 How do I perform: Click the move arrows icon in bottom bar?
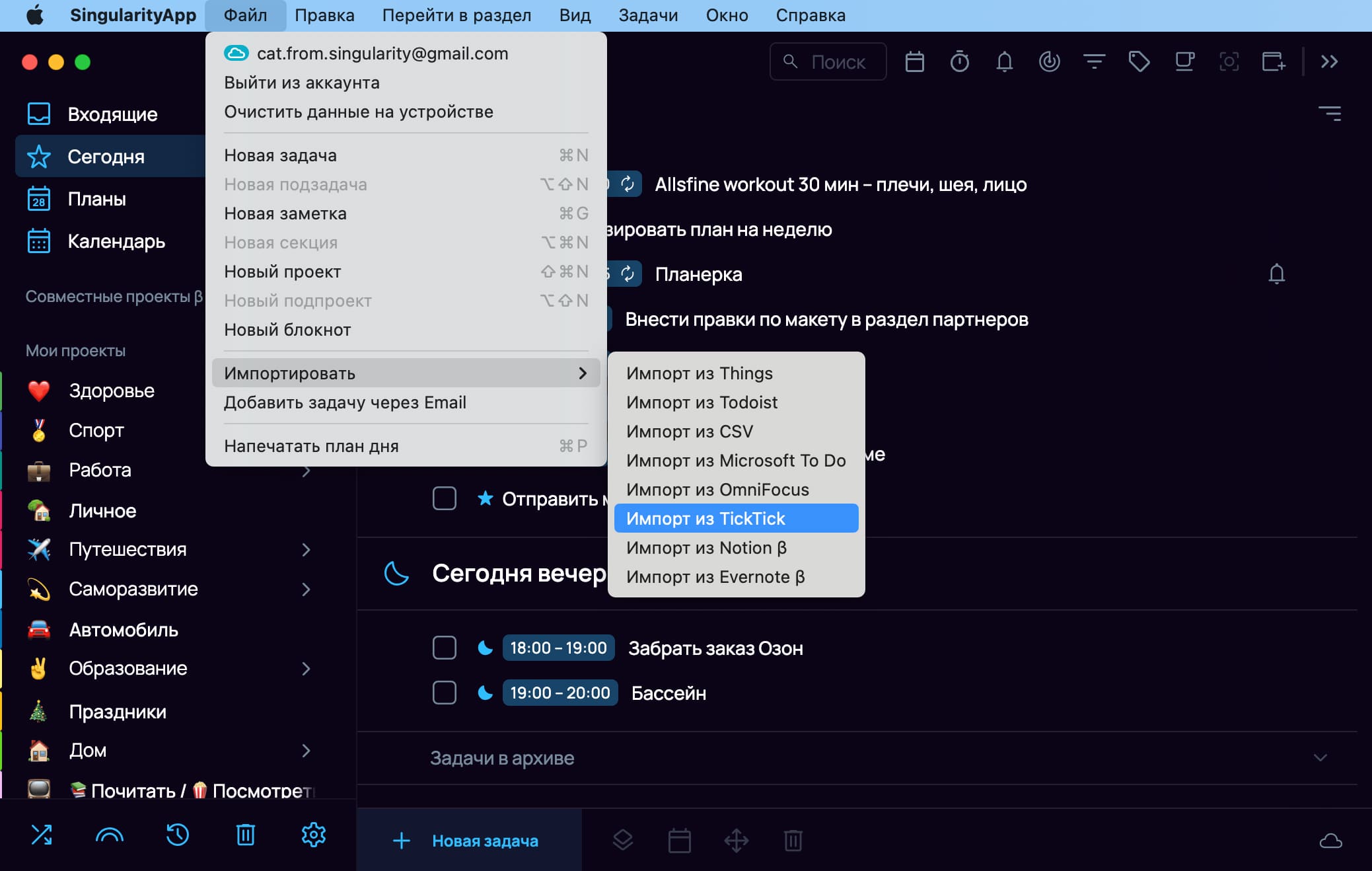coord(736,841)
